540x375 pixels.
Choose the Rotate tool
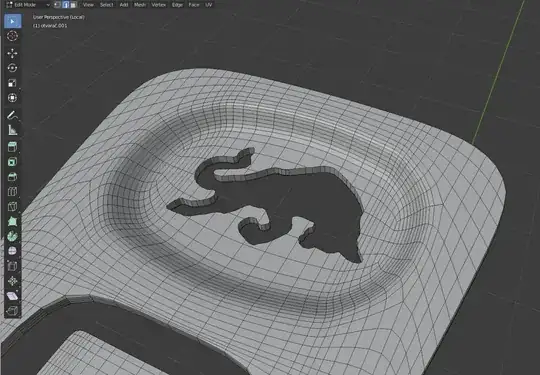point(12,68)
